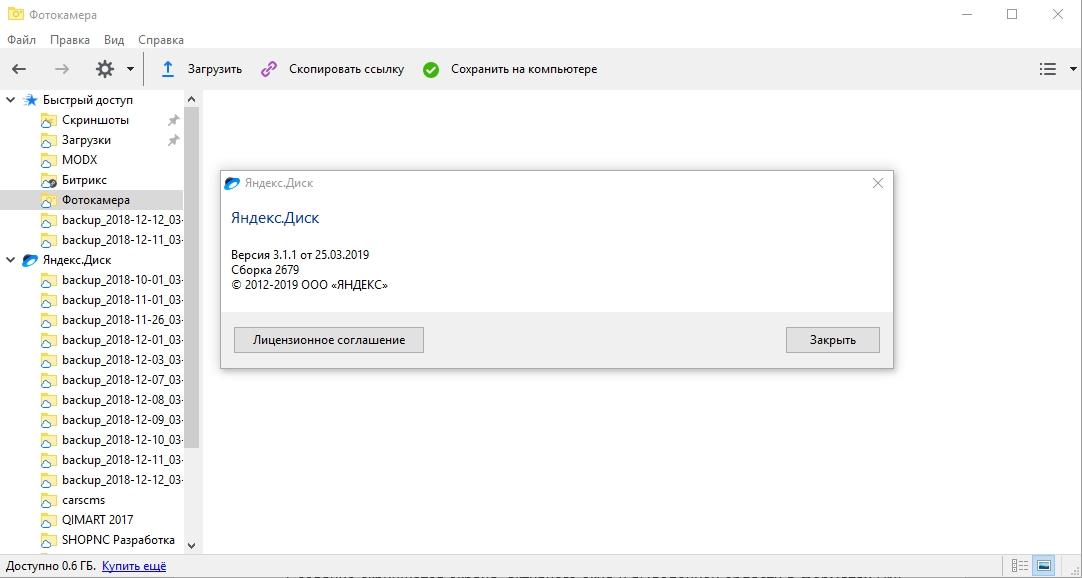Switch to large tiles view in status bar
The image size is (1082, 578).
click(x=1044, y=567)
